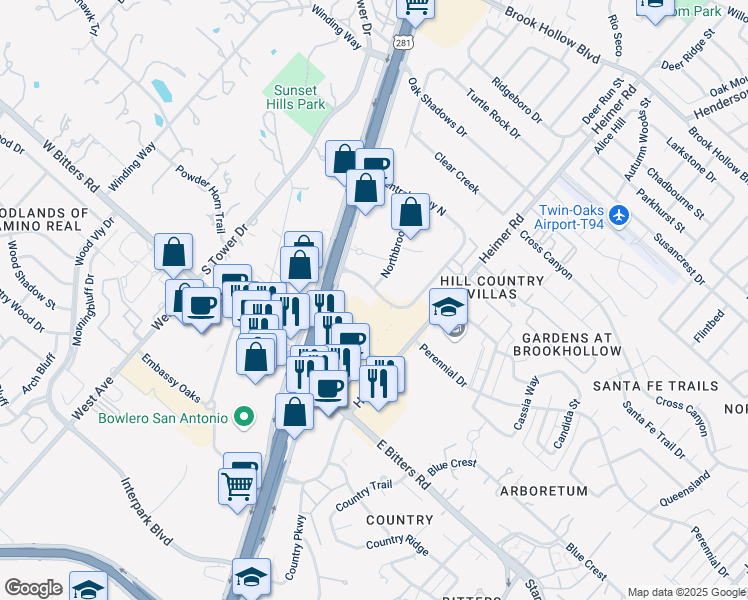Select the shopping bag marker below S Tower Dr
The width and height of the screenshot is (748, 600).
300,266
